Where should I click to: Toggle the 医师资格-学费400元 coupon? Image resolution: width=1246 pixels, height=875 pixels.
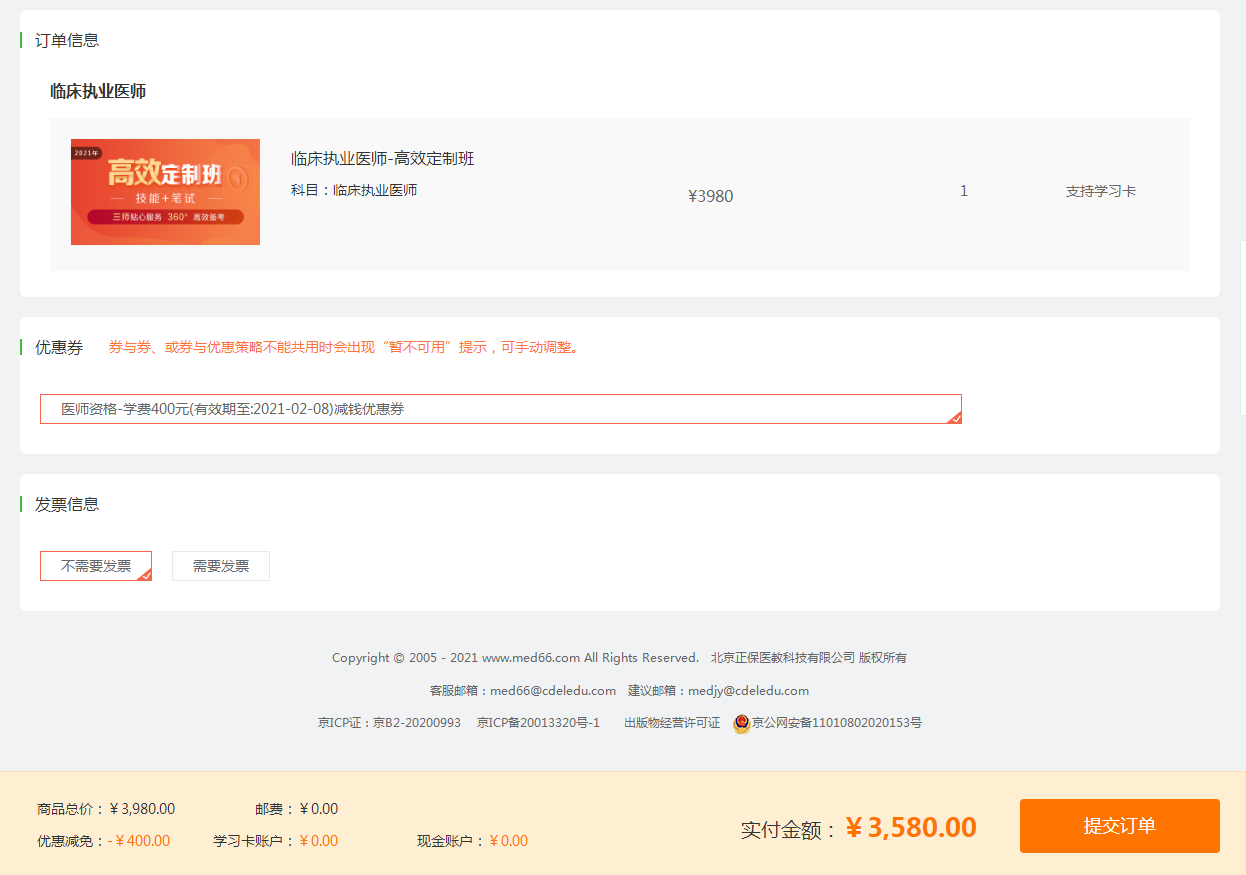(x=500, y=409)
